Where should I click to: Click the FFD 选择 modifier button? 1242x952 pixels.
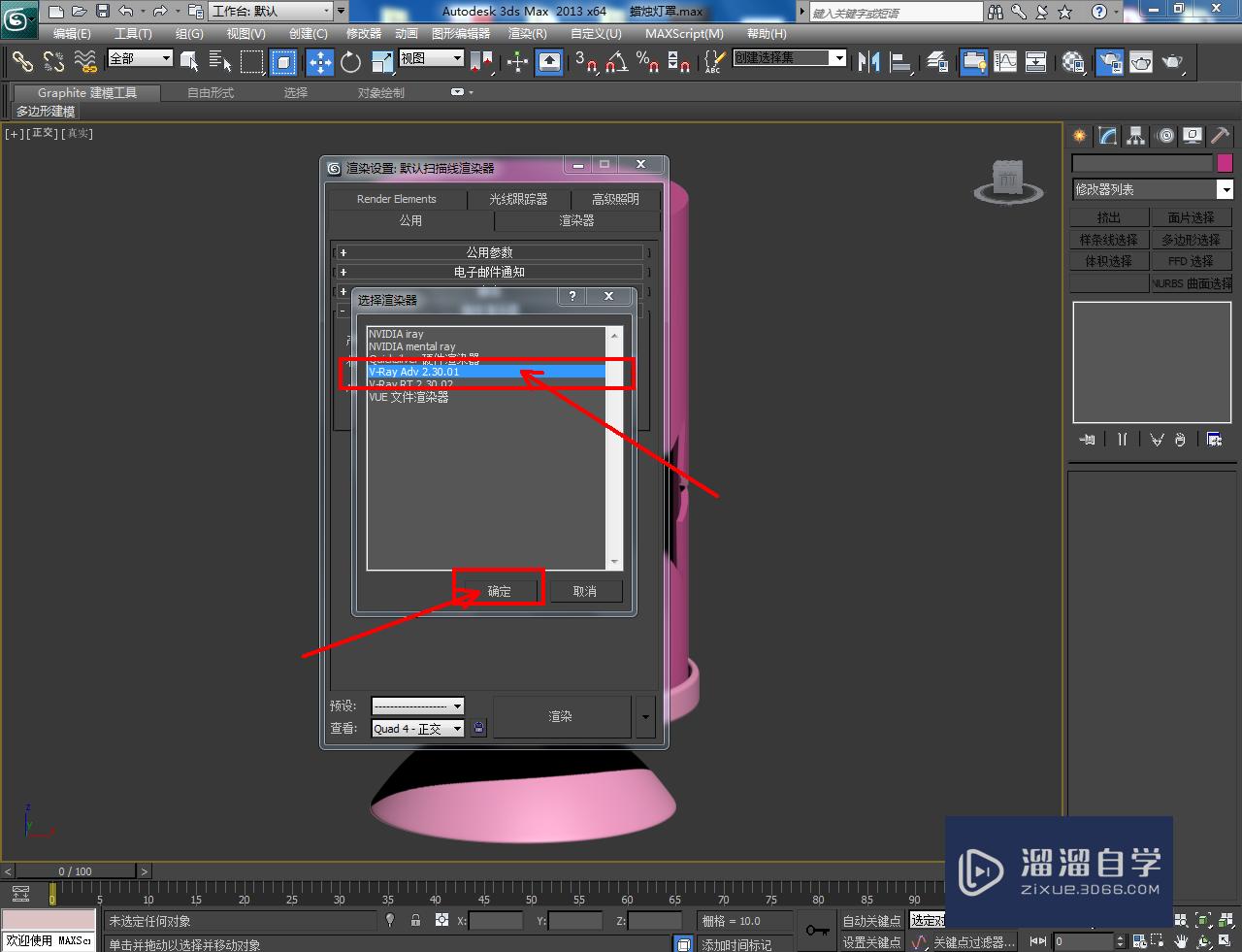coord(1192,261)
